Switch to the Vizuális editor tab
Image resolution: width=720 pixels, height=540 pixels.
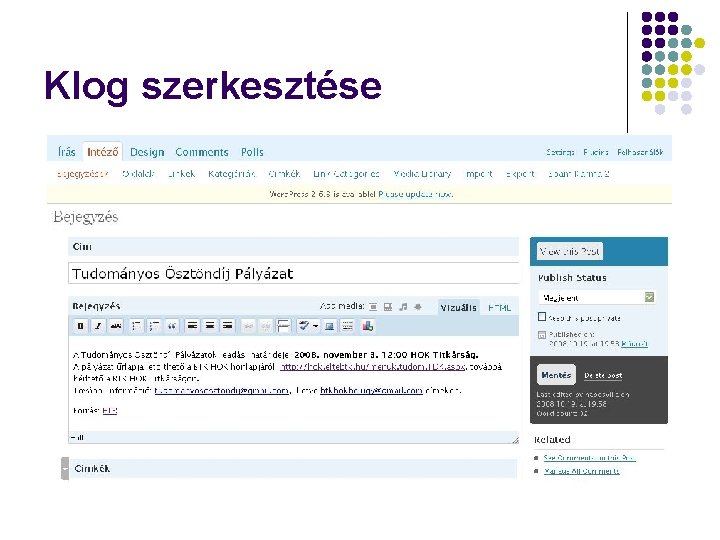click(x=458, y=308)
